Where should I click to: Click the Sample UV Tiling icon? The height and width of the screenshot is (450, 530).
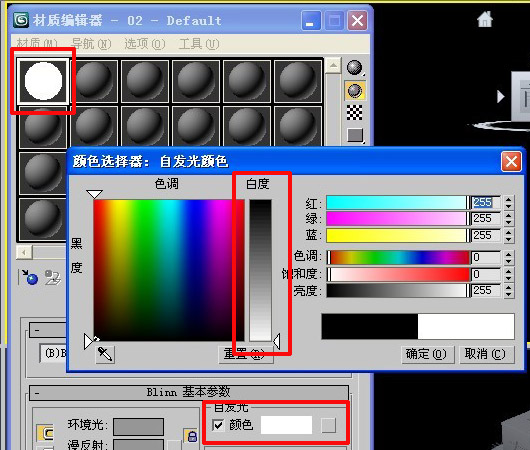point(355,135)
